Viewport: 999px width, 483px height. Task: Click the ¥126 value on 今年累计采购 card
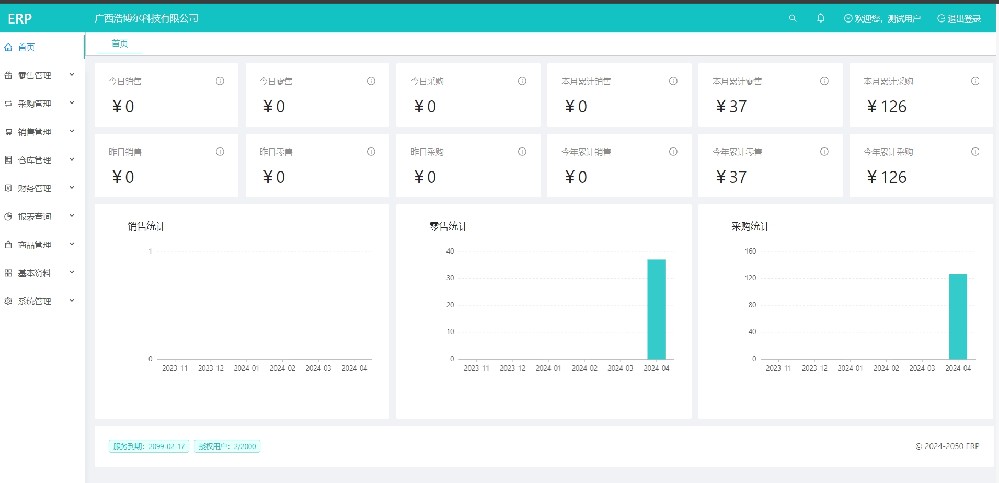coord(886,177)
